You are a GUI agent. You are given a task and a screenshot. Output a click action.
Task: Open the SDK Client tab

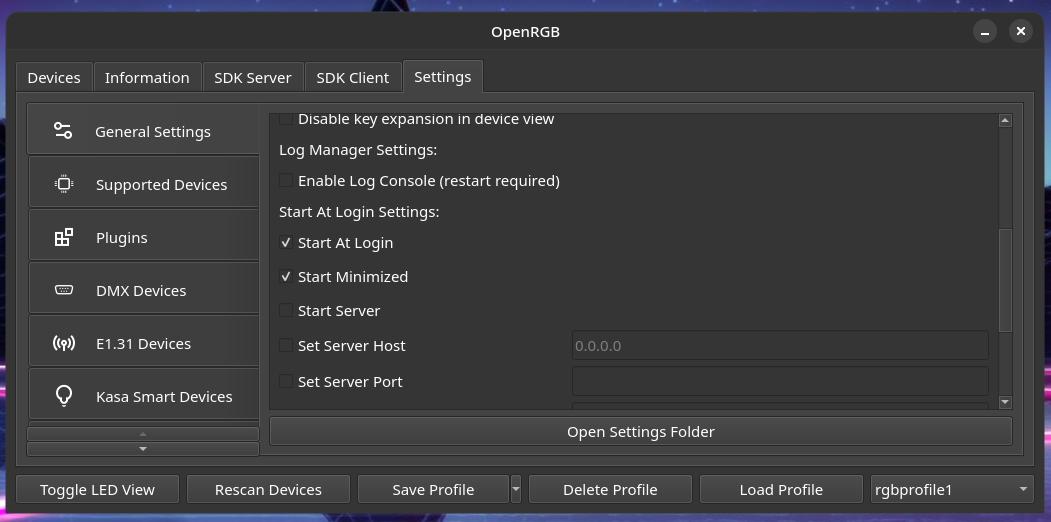(x=353, y=77)
